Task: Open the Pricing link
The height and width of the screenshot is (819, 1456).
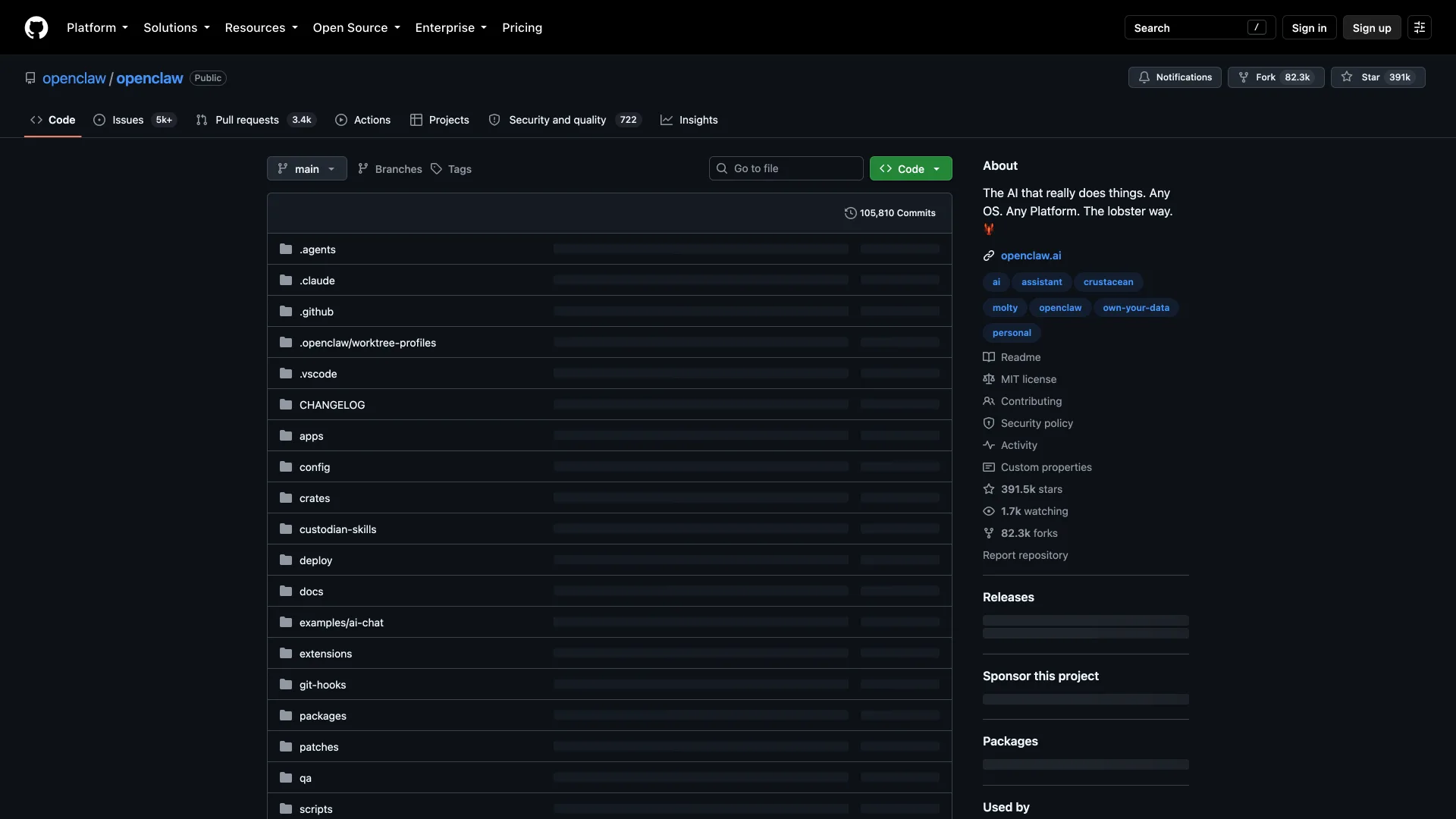Action: (x=522, y=28)
